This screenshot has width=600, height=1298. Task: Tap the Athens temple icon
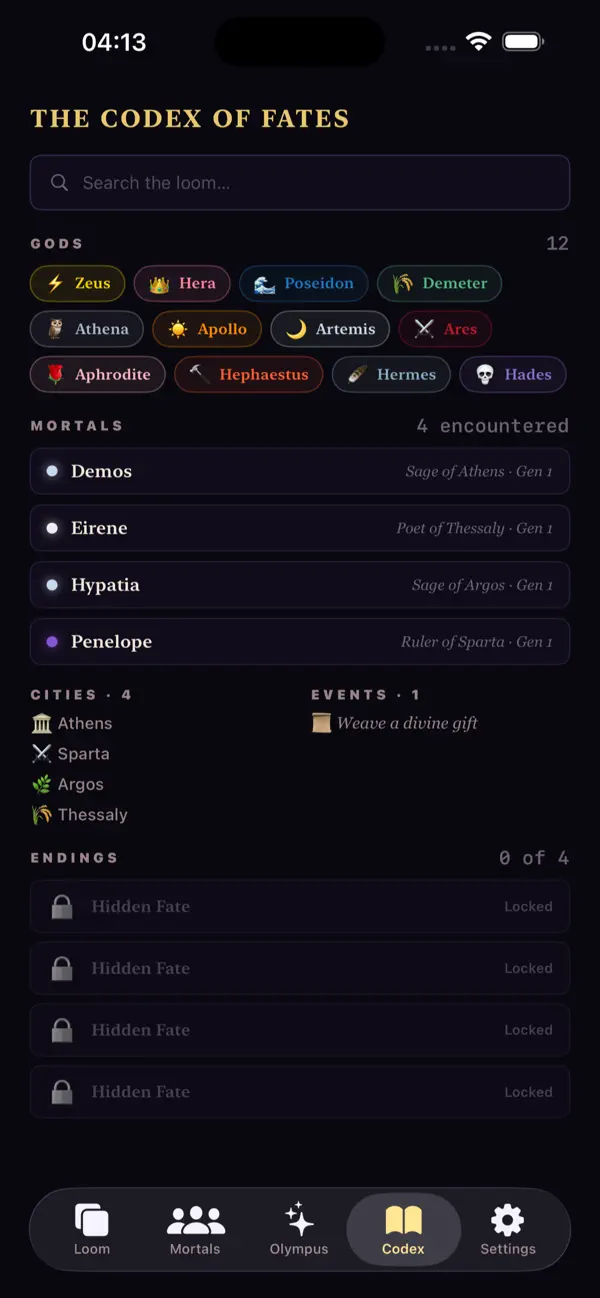[x=41, y=723]
